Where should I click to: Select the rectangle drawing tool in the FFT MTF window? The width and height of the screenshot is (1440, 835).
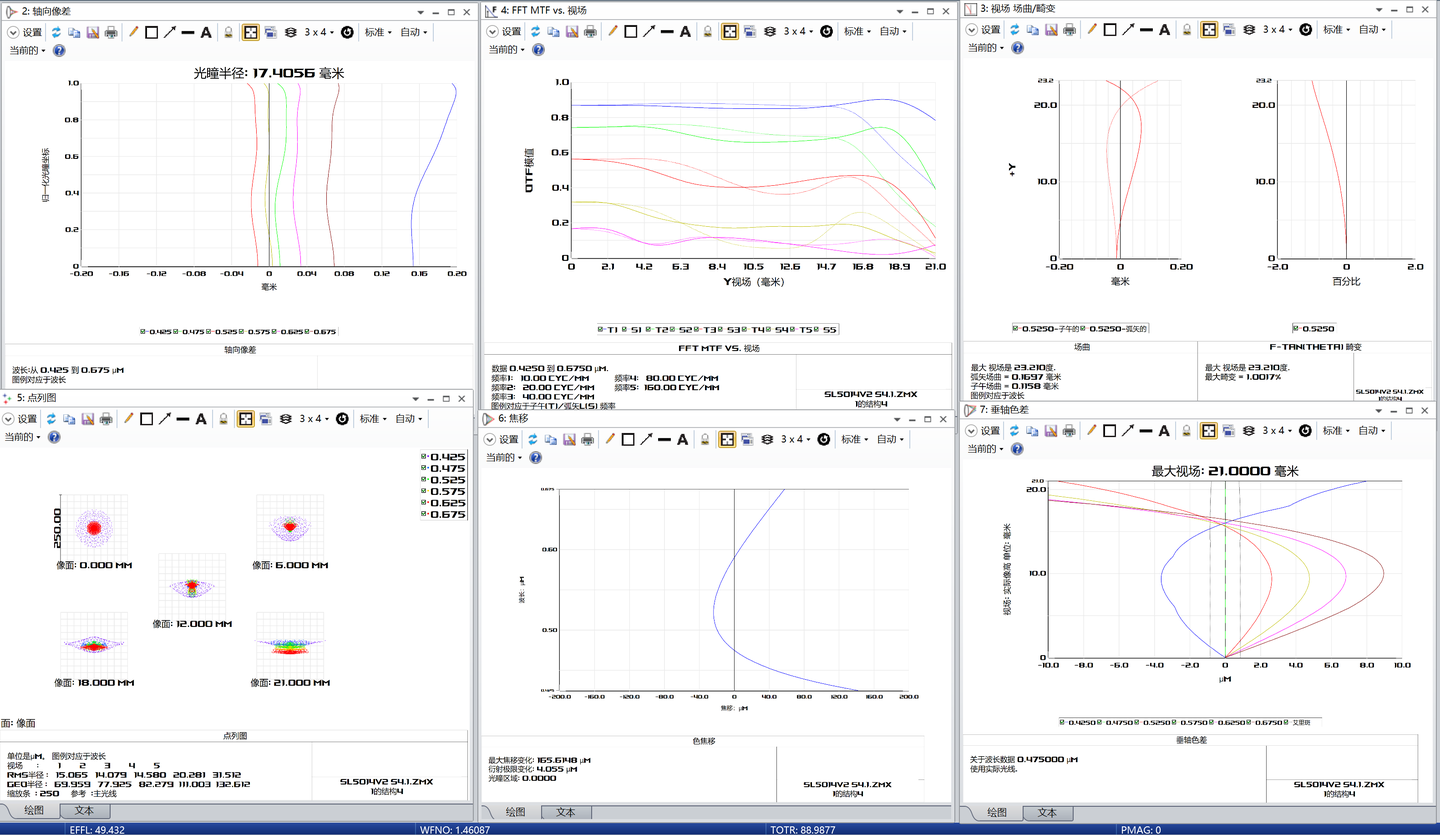pyautogui.click(x=630, y=31)
